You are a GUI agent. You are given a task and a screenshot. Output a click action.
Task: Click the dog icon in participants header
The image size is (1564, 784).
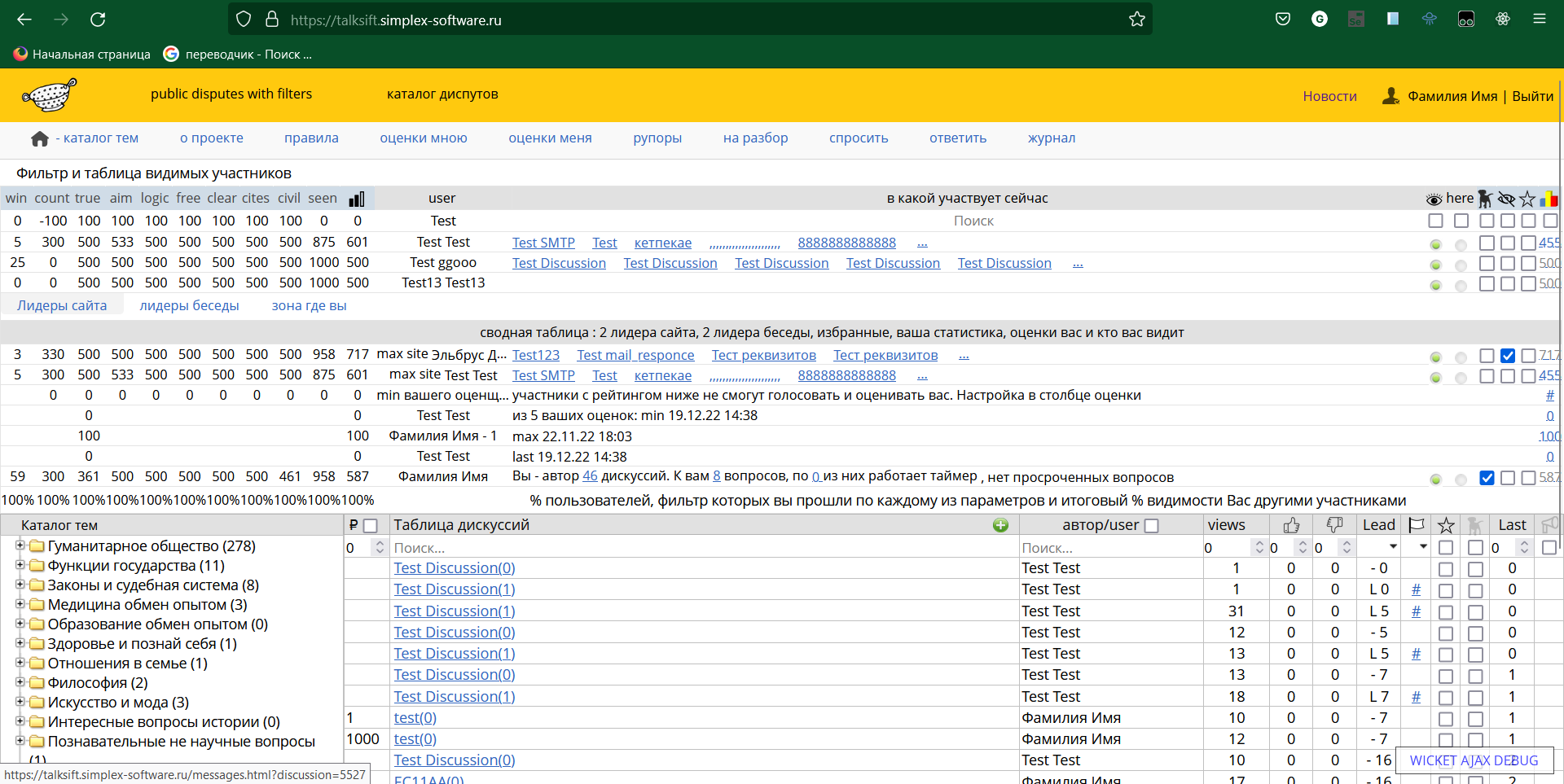(x=1485, y=199)
